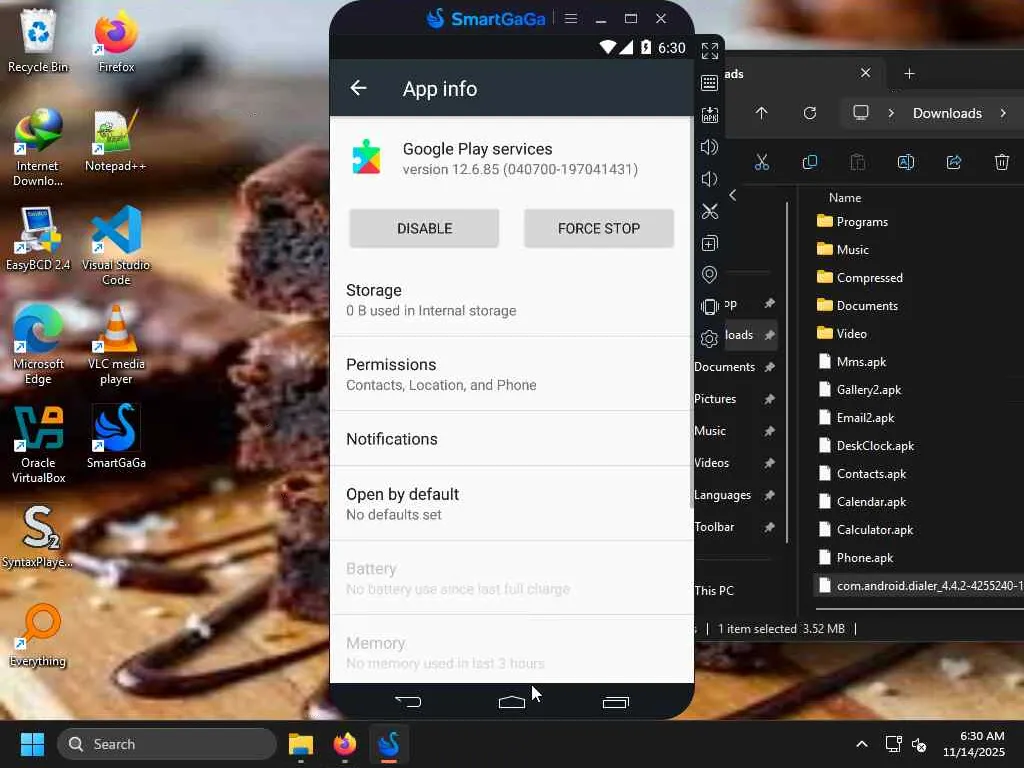Refresh the File Explorer folder view
Image resolution: width=1024 pixels, height=768 pixels.
[x=810, y=113]
